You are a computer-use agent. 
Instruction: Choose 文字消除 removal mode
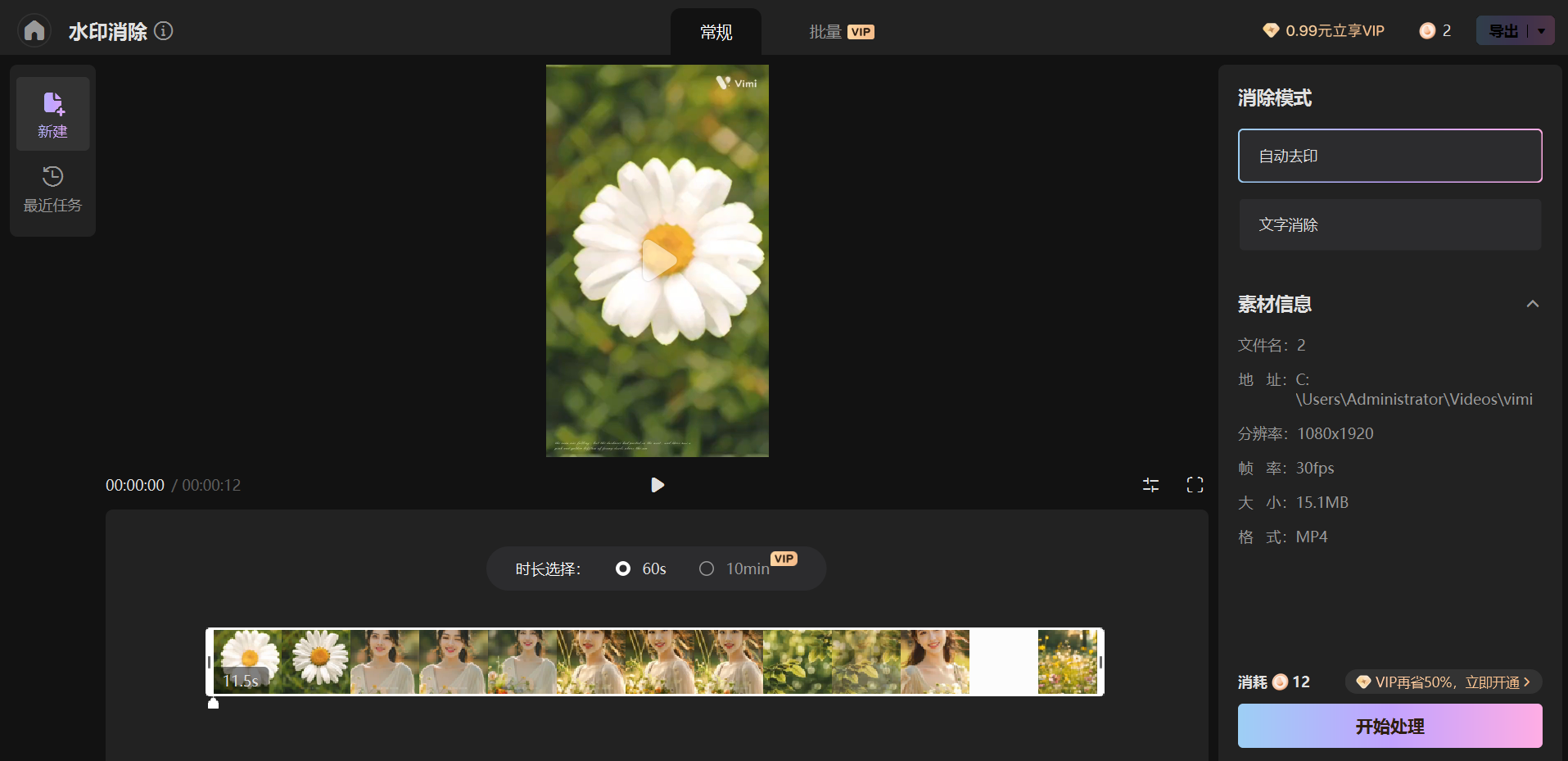tap(1390, 224)
